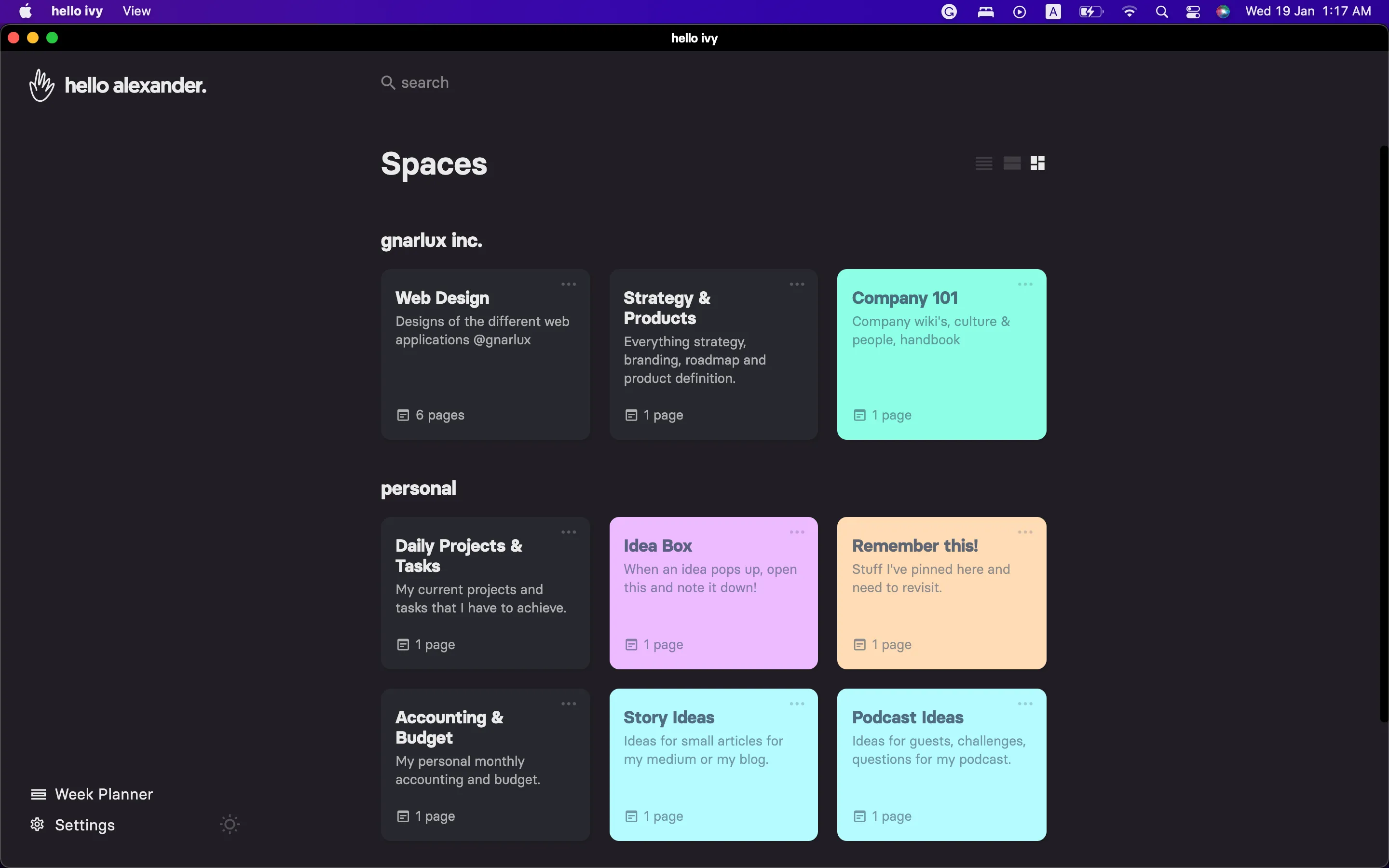The image size is (1389, 868).
Task: Click pages icon on Web Design card
Action: point(403,415)
